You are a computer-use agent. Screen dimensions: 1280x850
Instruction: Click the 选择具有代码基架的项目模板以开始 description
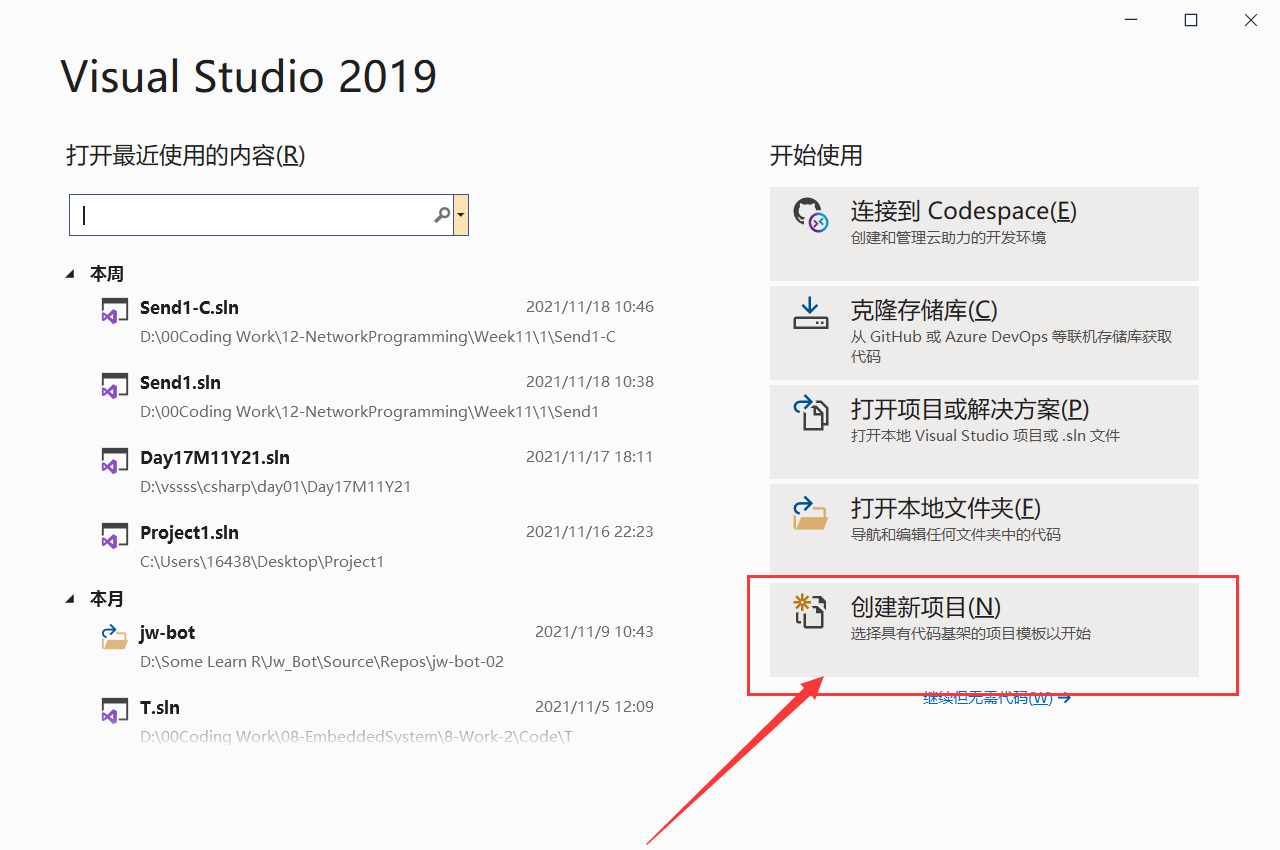click(x=971, y=634)
